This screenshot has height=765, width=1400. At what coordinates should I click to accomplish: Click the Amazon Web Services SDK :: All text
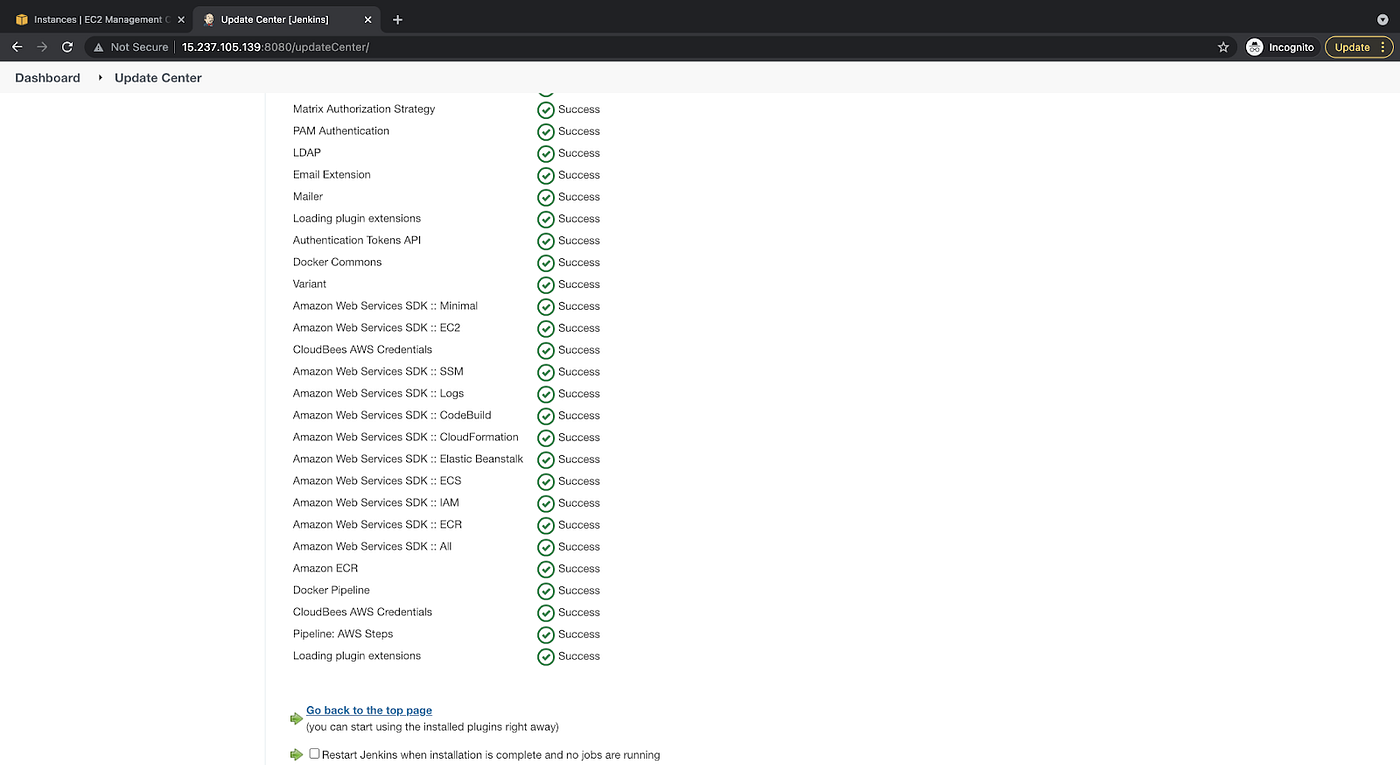[372, 547]
